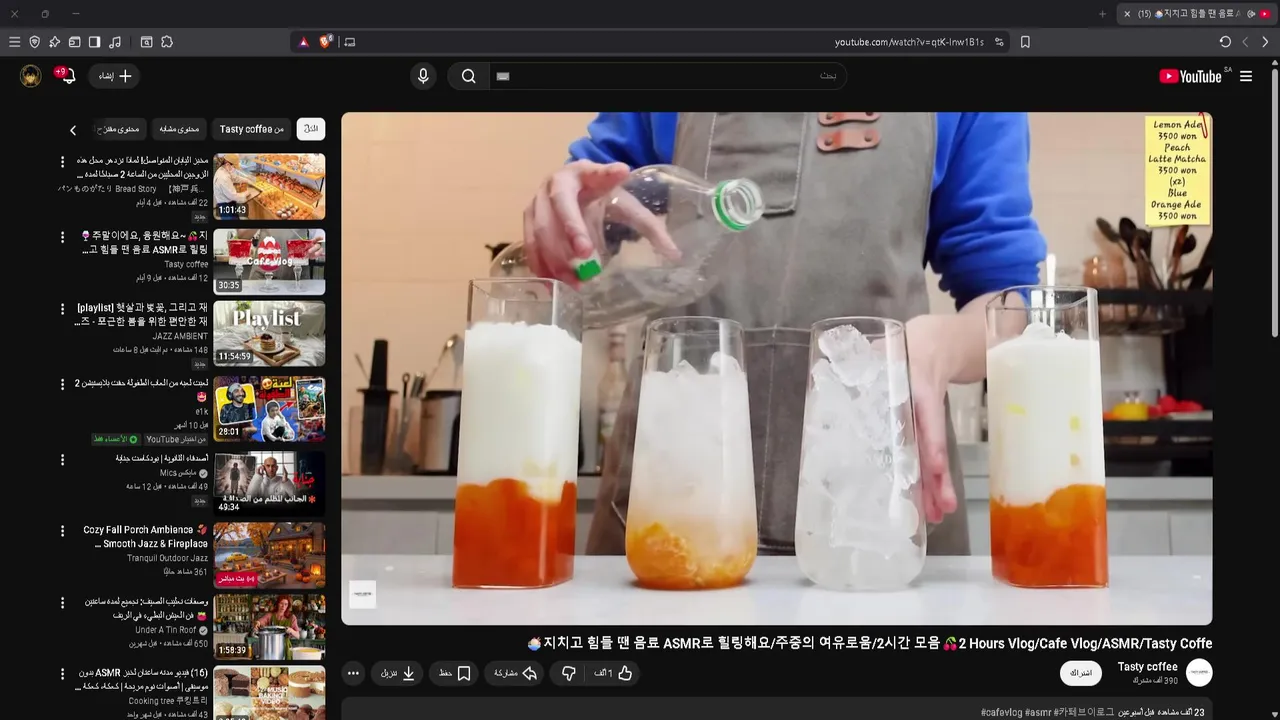Viewport: 1280px width, 720px height.
Task: Open the Leo AI sparkle icon
Action: (54, 42)
